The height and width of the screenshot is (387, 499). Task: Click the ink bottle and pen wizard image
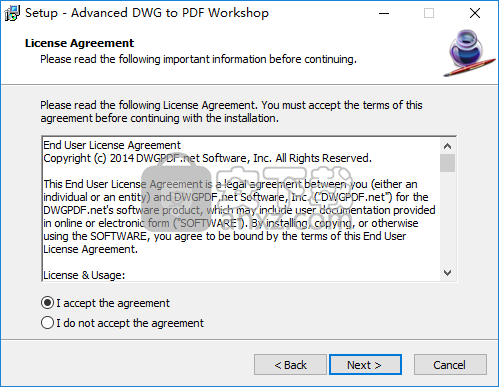[469, 53]
